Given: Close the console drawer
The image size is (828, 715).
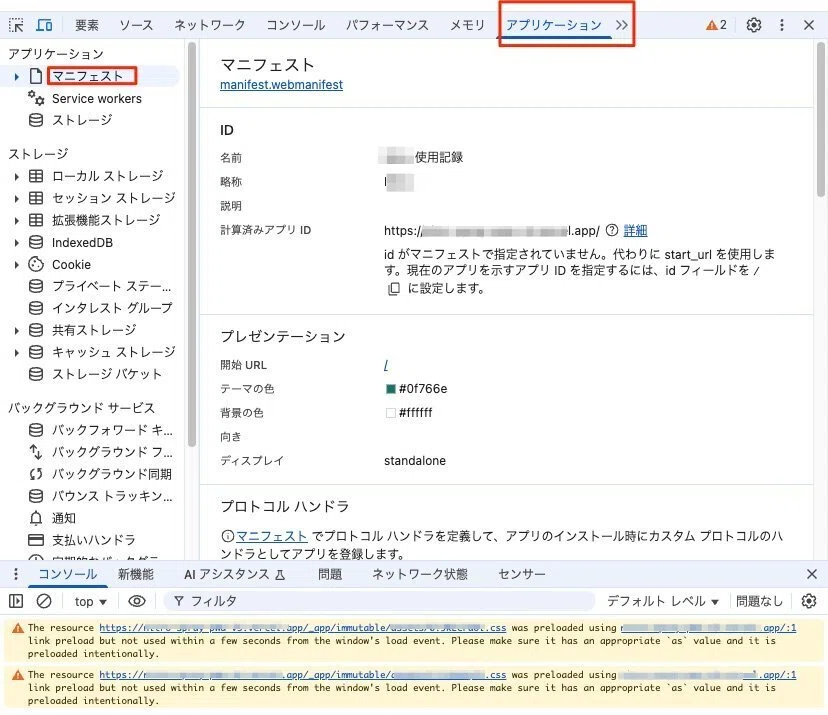Looking at the screenshot, I should click(x=812, y=574).
